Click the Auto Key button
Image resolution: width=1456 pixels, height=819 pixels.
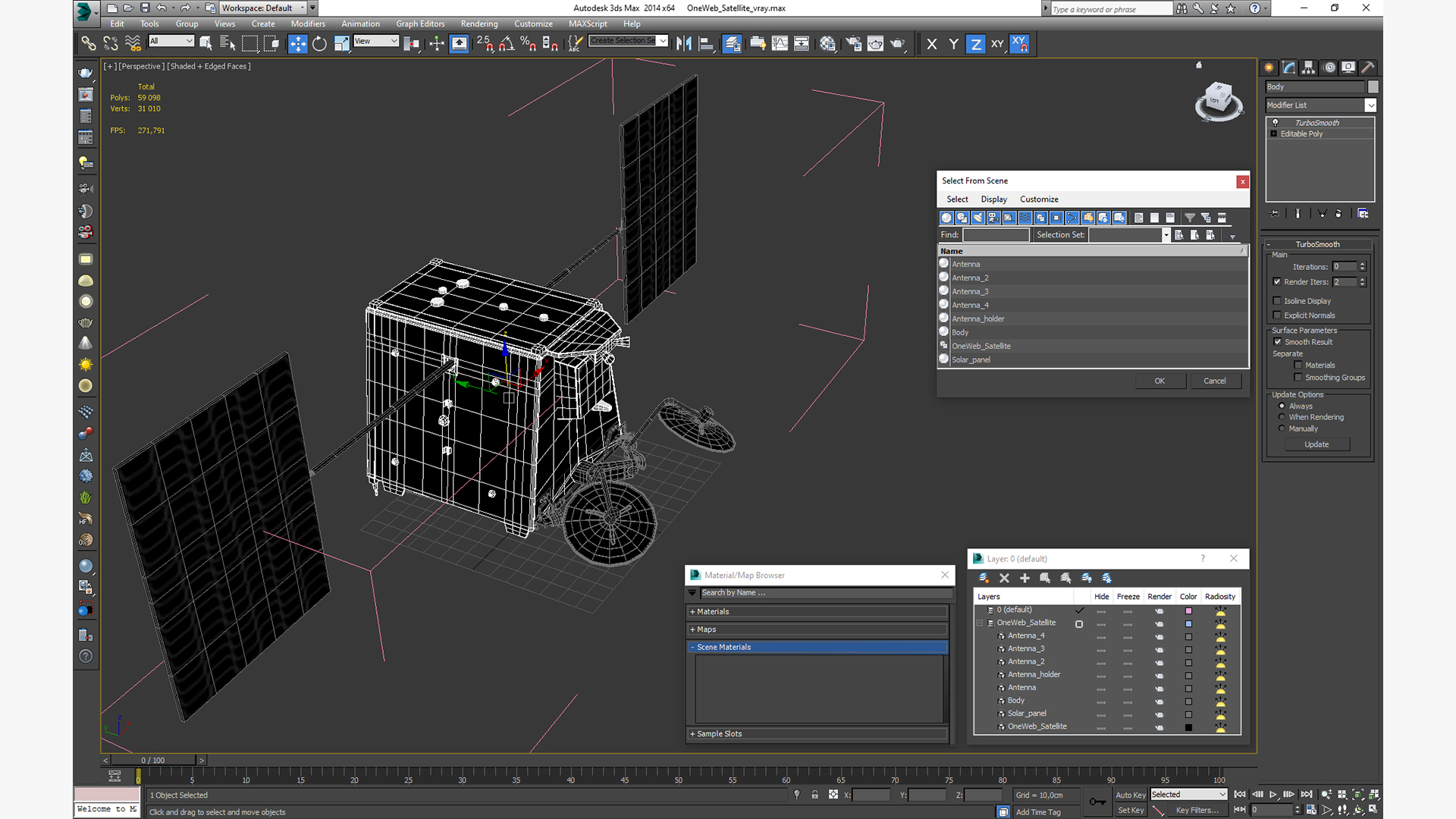coord(1130,795)
